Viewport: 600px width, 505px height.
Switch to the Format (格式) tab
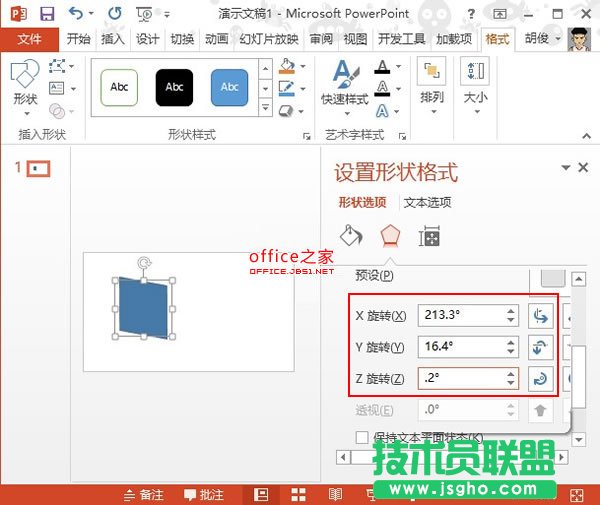pos(497,39)
